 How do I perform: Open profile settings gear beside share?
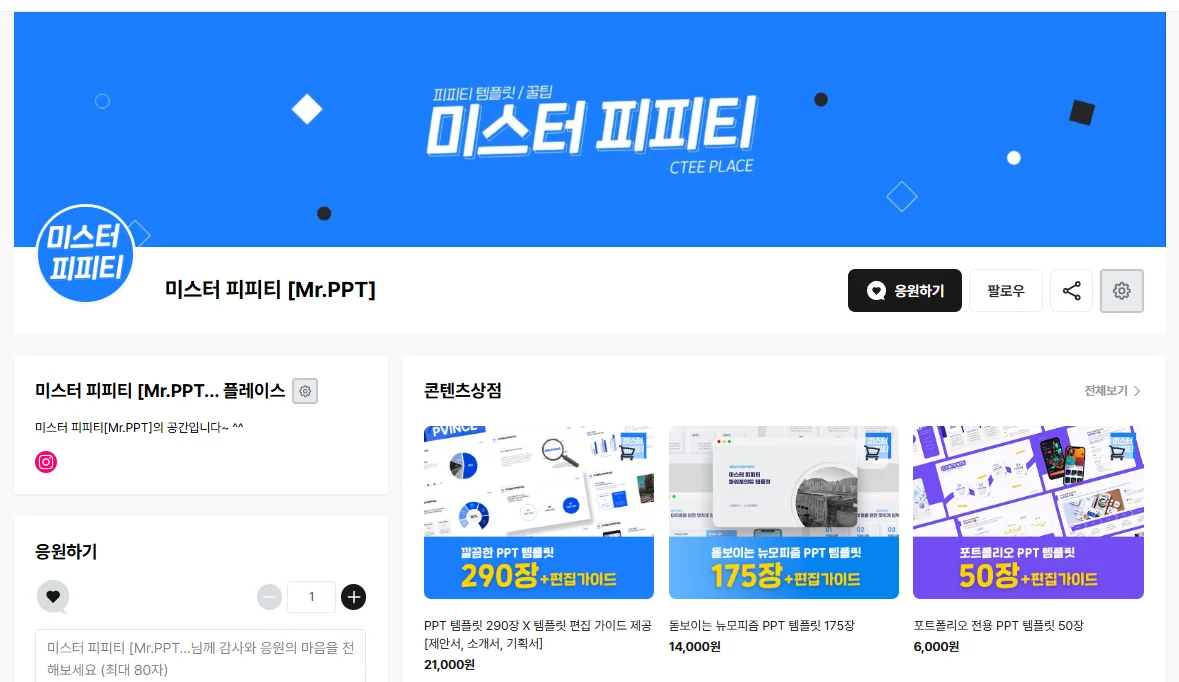tap(1121, 290)
